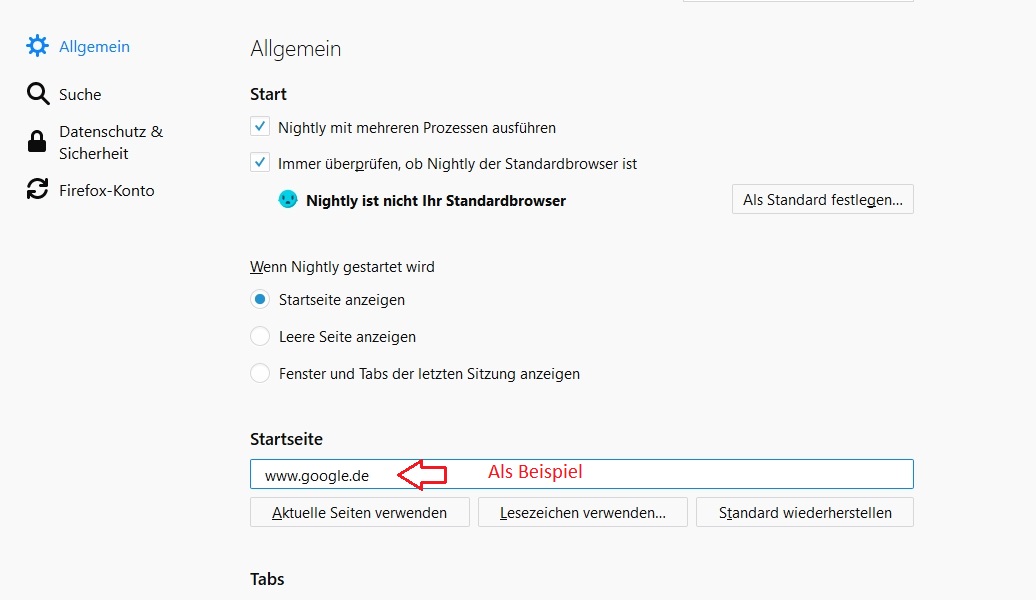This screenshot has width=1036, height=600.
Task: Toggle 'Nightly mit mehreren Prozessen ausführen' checkbox
Action: point(260,127)
